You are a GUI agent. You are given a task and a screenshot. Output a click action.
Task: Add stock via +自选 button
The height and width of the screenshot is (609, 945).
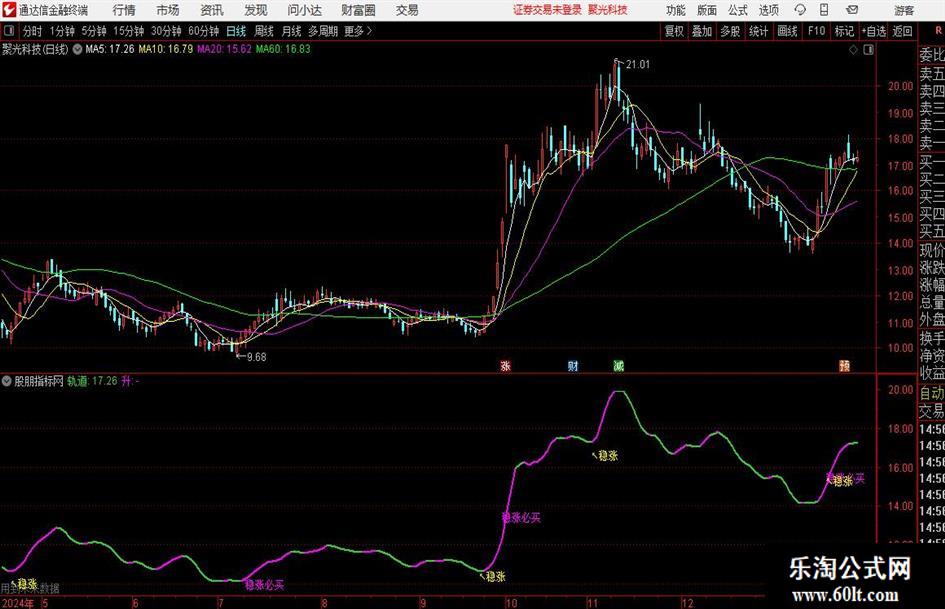point(873,31)
